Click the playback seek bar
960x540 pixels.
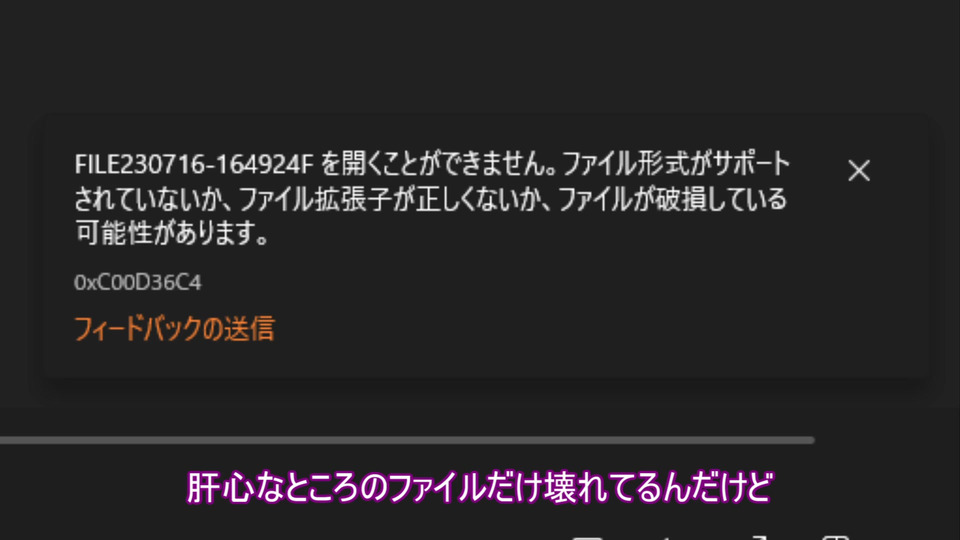(x=407, y=440)
